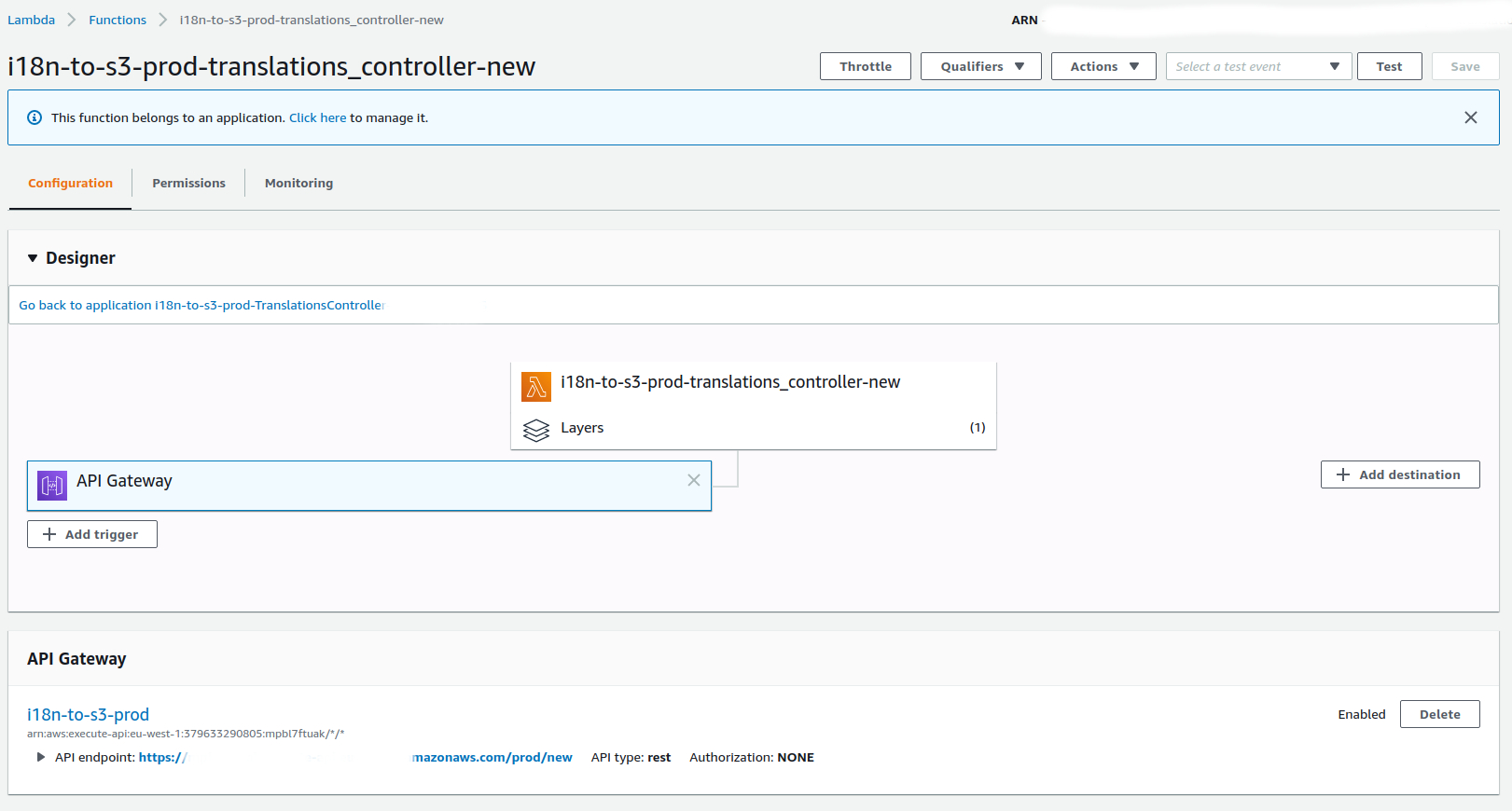The width and height of the screenshot is (1512, 811).
Task: Collapse the Designer section
Action: 33,258
